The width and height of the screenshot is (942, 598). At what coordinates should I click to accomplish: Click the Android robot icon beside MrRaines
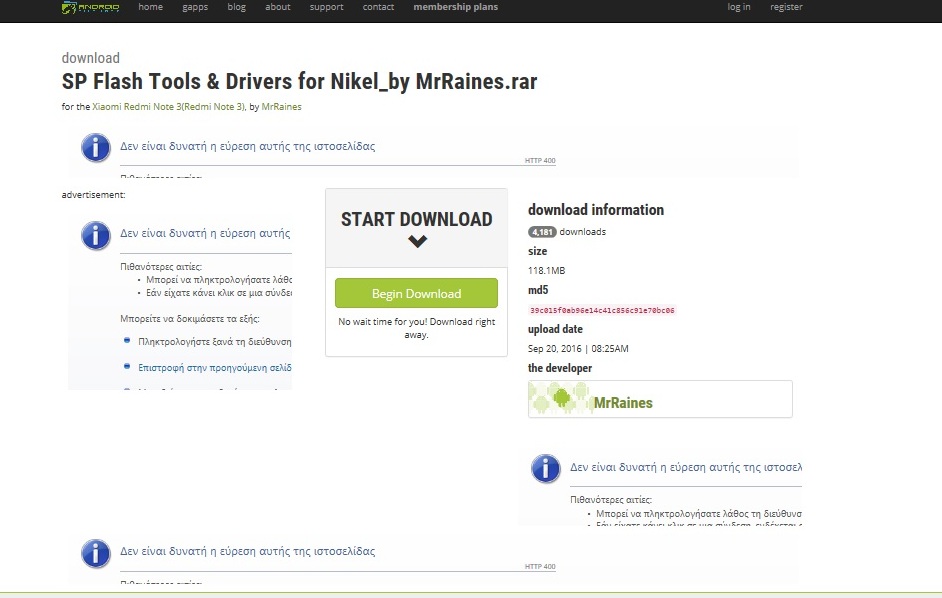(560, 400)
